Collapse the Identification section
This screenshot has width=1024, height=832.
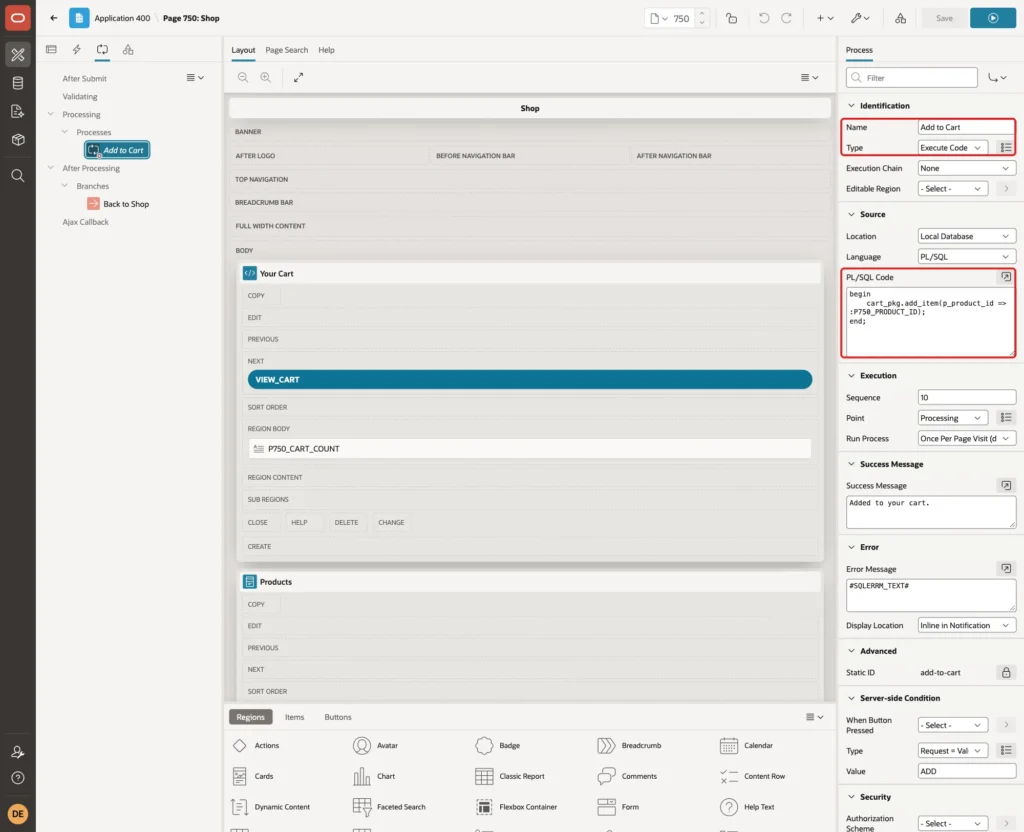851,106
